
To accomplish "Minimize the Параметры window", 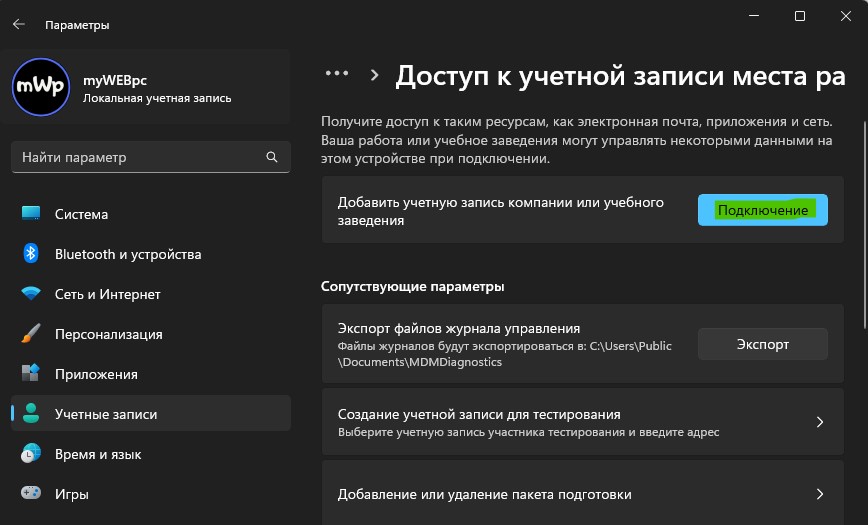I will [753, 16].
